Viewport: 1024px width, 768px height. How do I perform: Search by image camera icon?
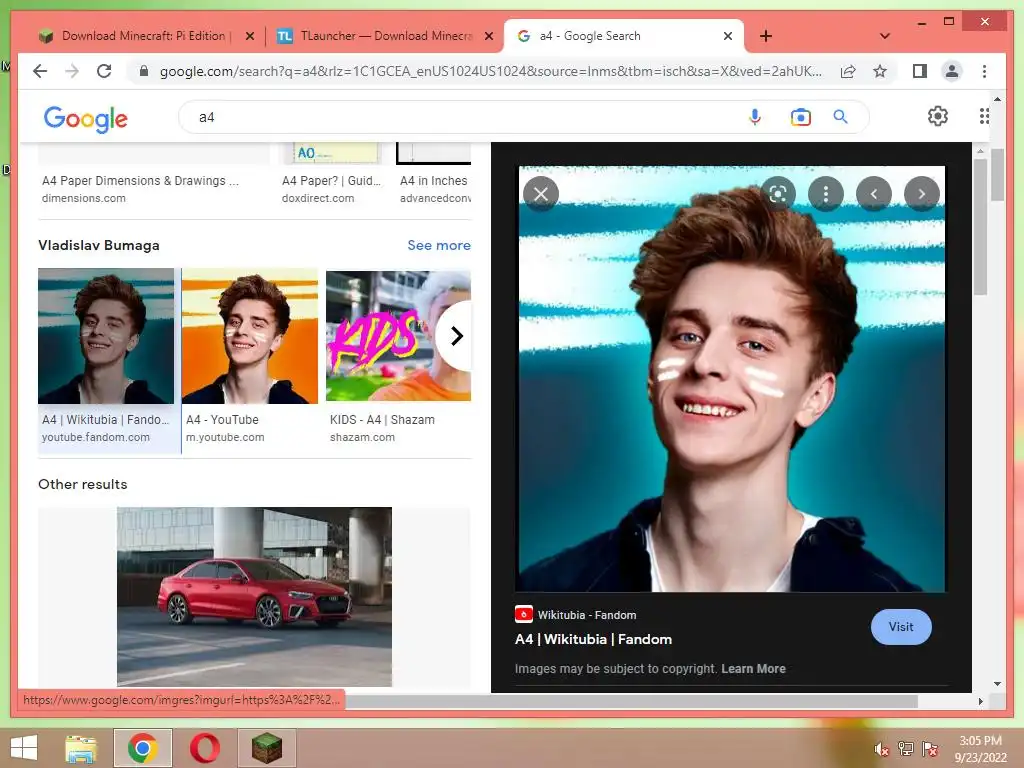(x=800, y=117)
